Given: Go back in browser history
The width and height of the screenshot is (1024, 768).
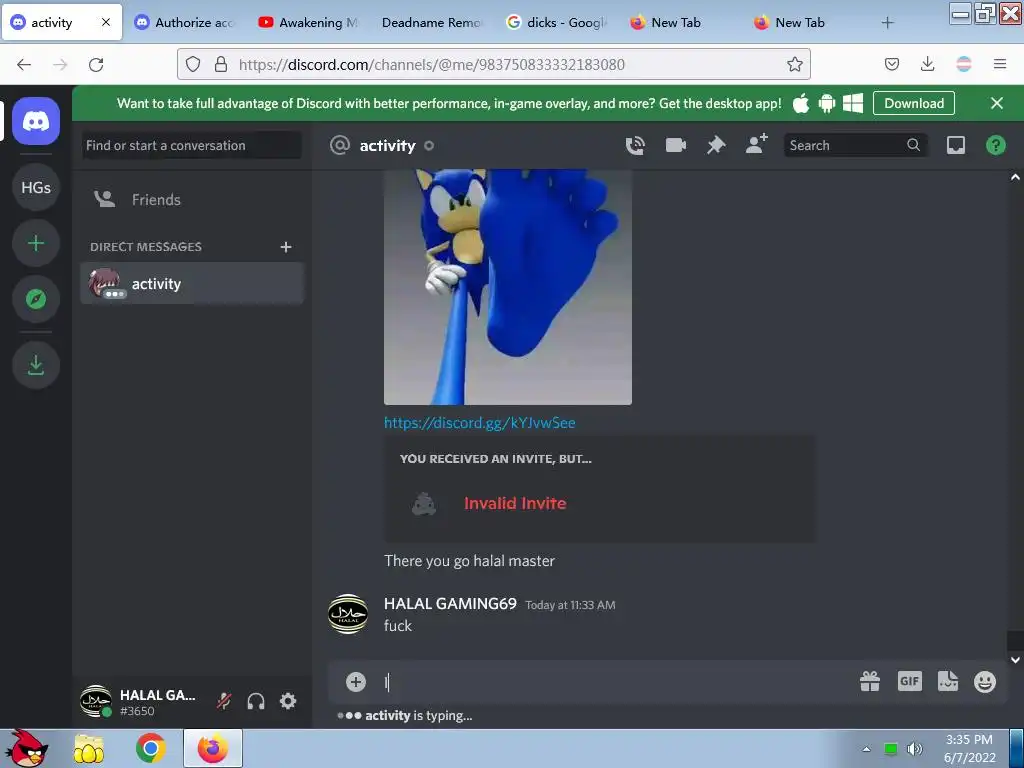Looking at the screenshot, I should (x=24, y=64).
